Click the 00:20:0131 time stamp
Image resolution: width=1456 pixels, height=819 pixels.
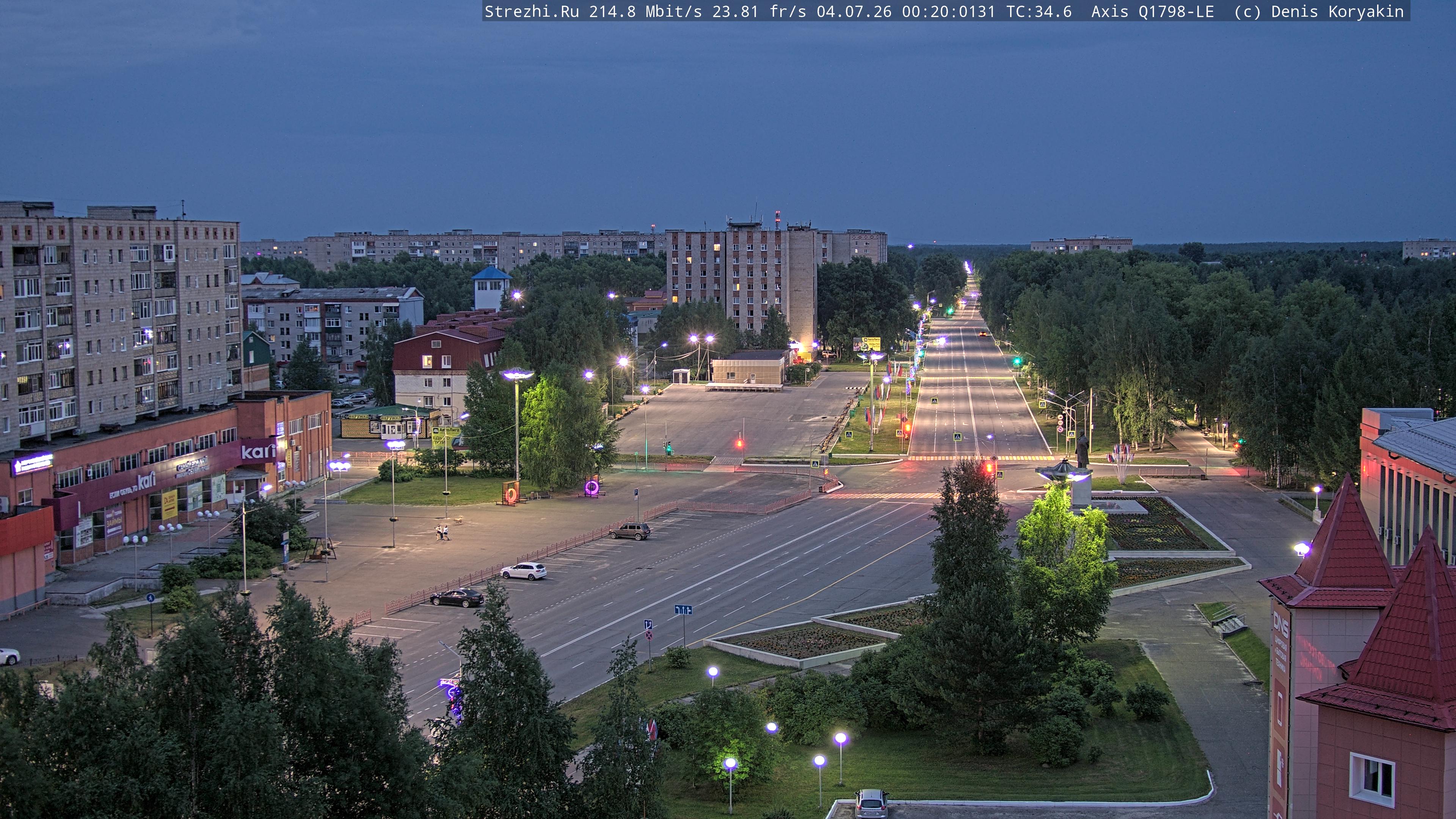[x=948, y=12]
